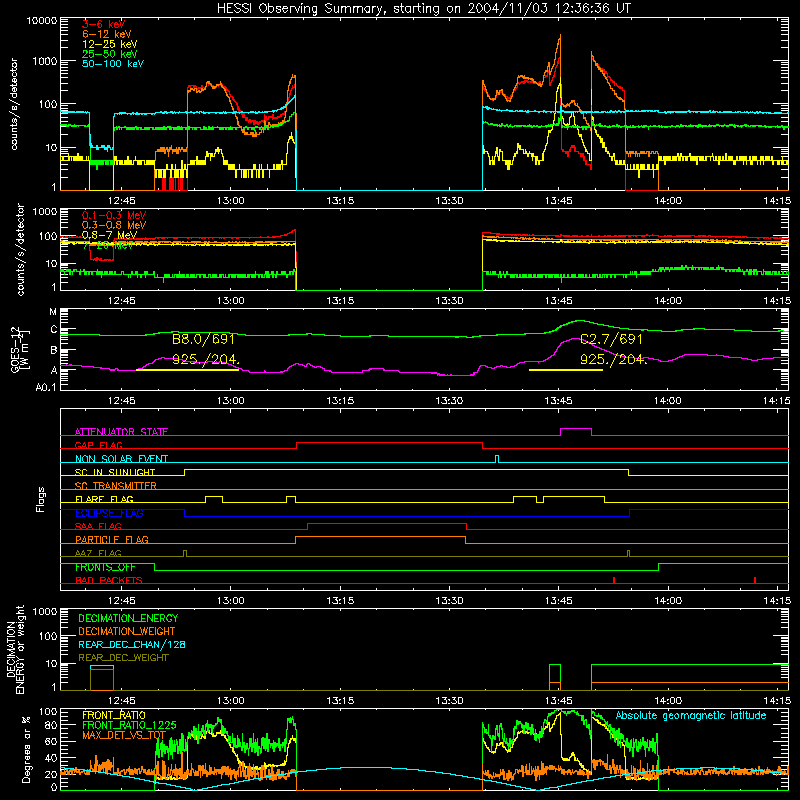Click the B8.0/691 flare annotation
800x800 pixels.
tap(203, 339)
